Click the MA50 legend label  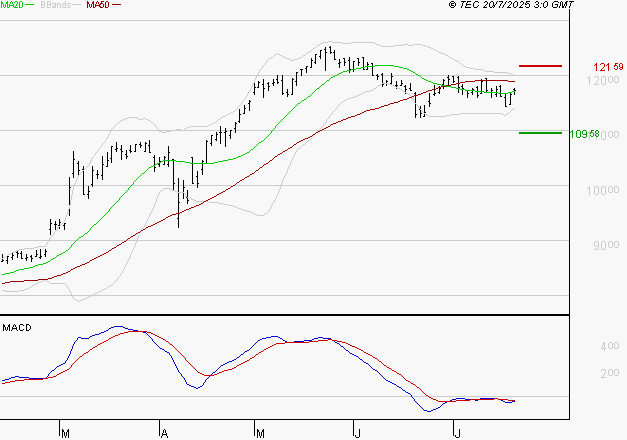pyautogui.click(x=98, y=5)
